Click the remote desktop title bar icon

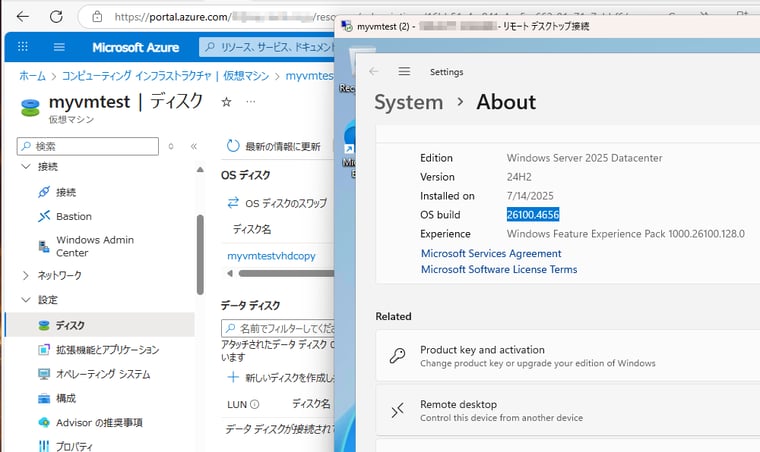(x=347, y=26)
